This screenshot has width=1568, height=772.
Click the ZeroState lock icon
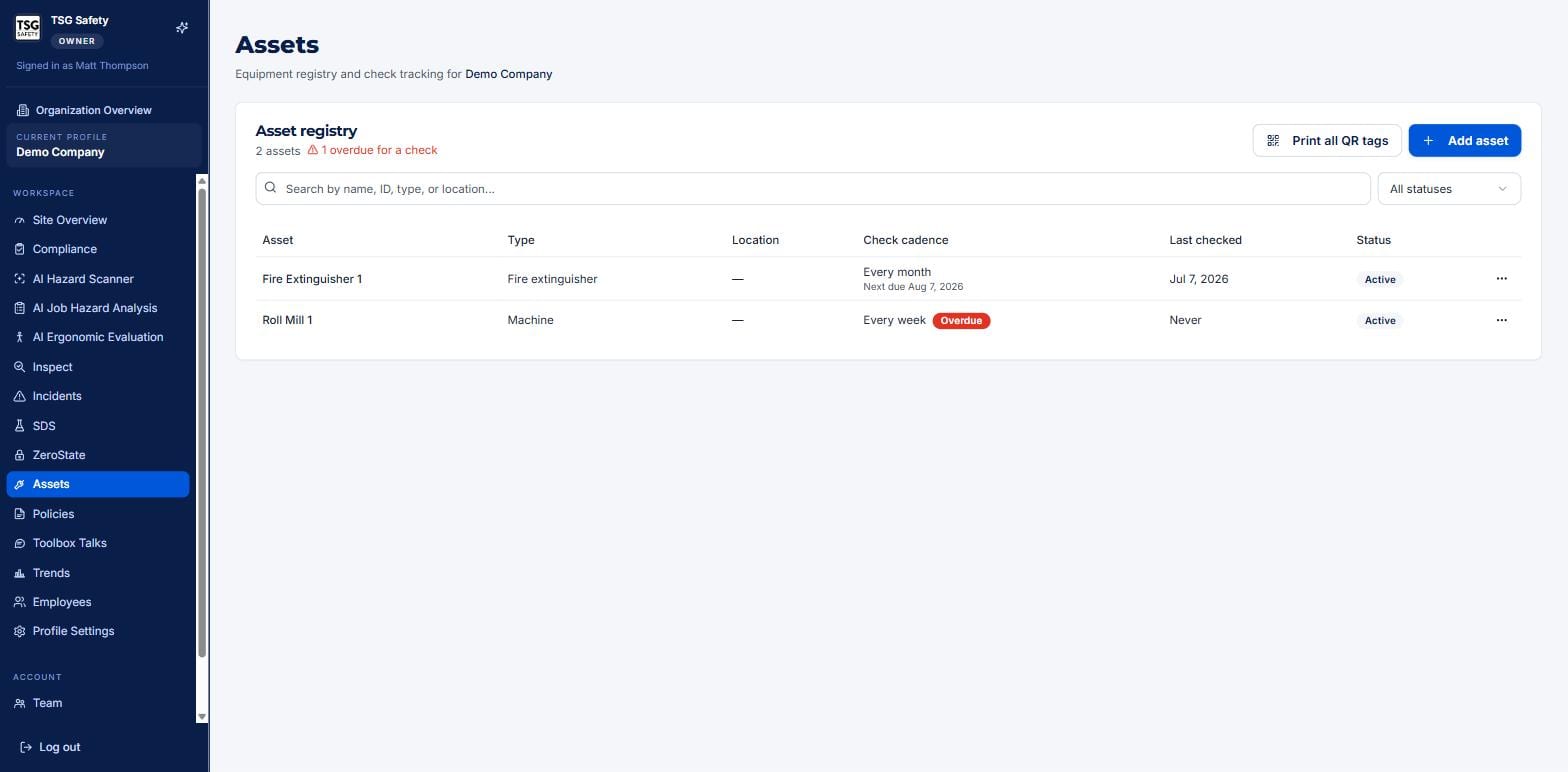coord(19,455)
